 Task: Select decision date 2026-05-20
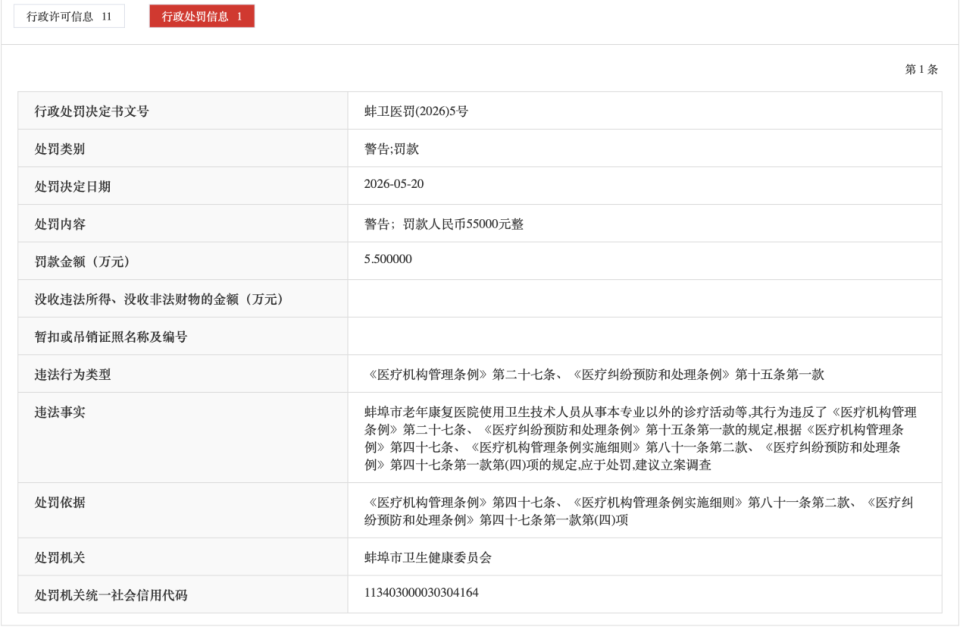(x=394, y=184)
